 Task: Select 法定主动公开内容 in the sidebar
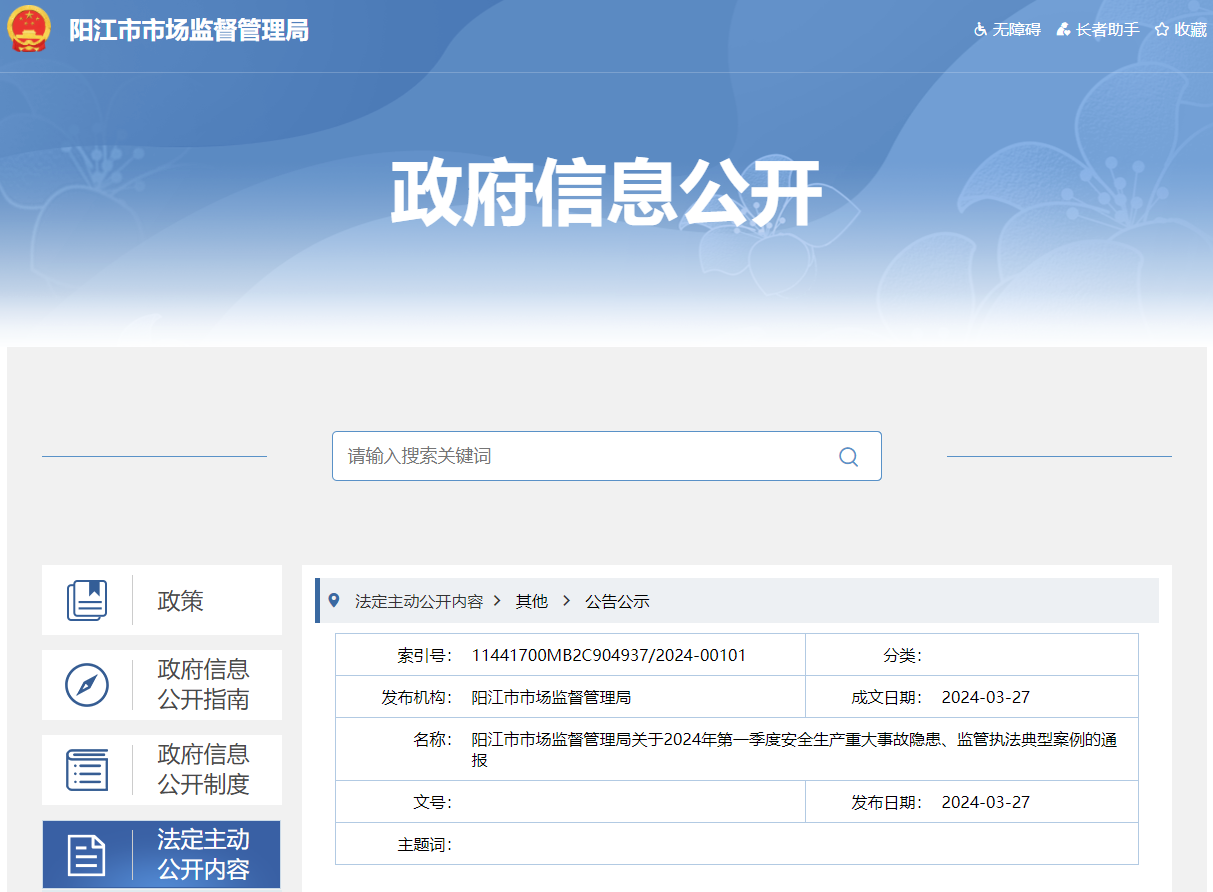[x=203, y=855]
